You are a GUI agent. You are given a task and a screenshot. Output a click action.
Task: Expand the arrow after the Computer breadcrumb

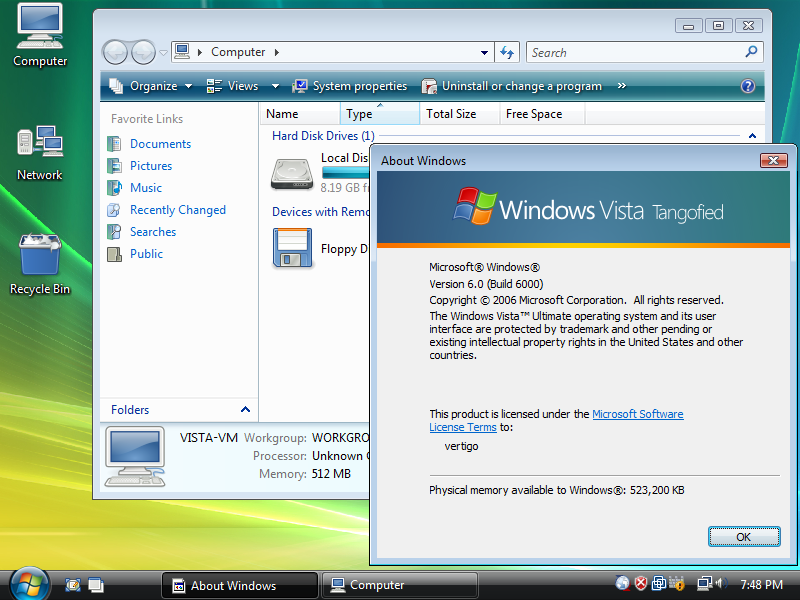click(277, 52)
